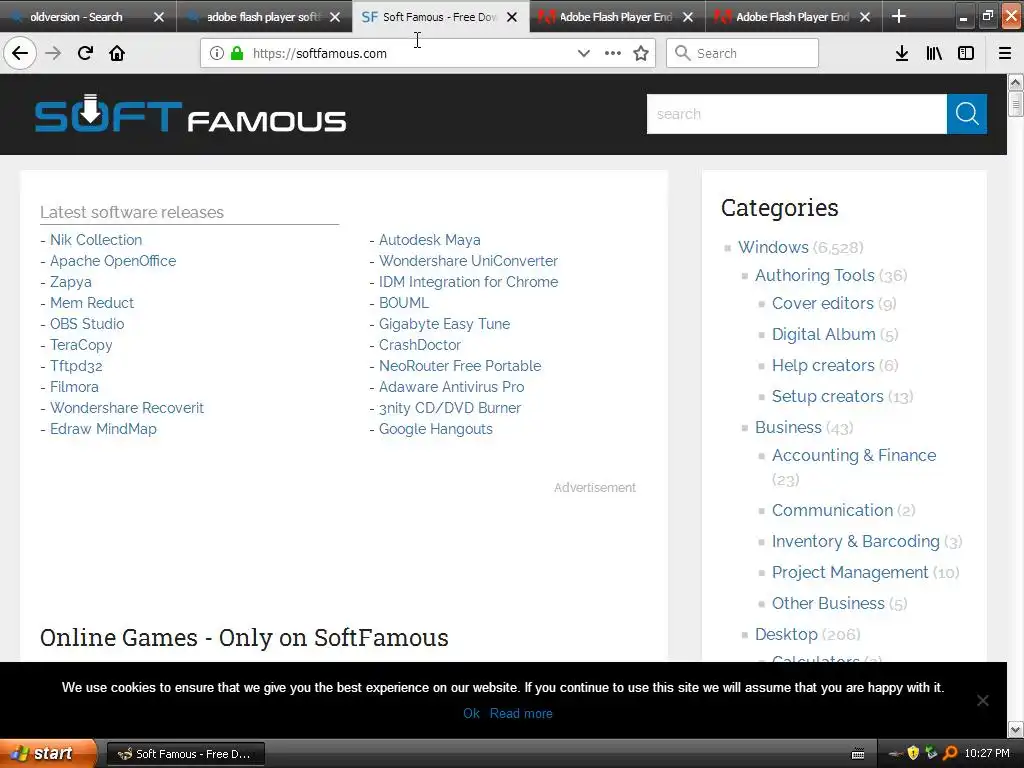This screenshot has width=1024, height=768.
Task: Switch to first Adobe Flash Player End tab
Action: 616,17
